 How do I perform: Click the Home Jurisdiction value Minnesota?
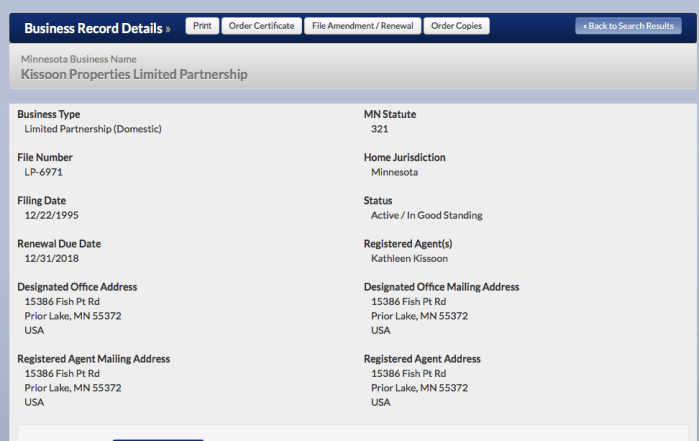pos(394,172)
